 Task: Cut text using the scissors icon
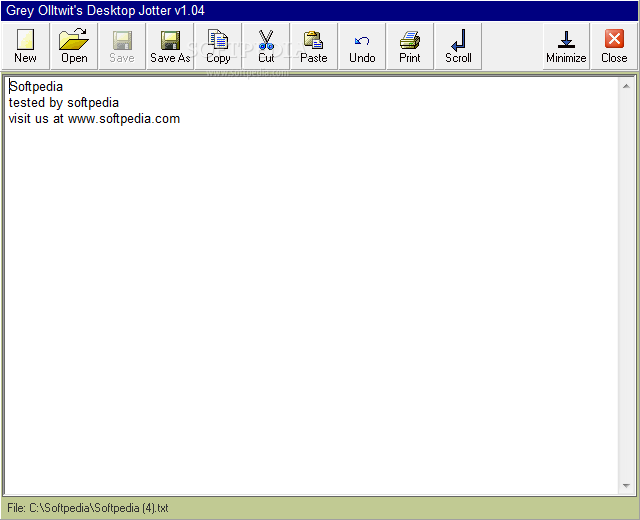click(x=266, y=46)
